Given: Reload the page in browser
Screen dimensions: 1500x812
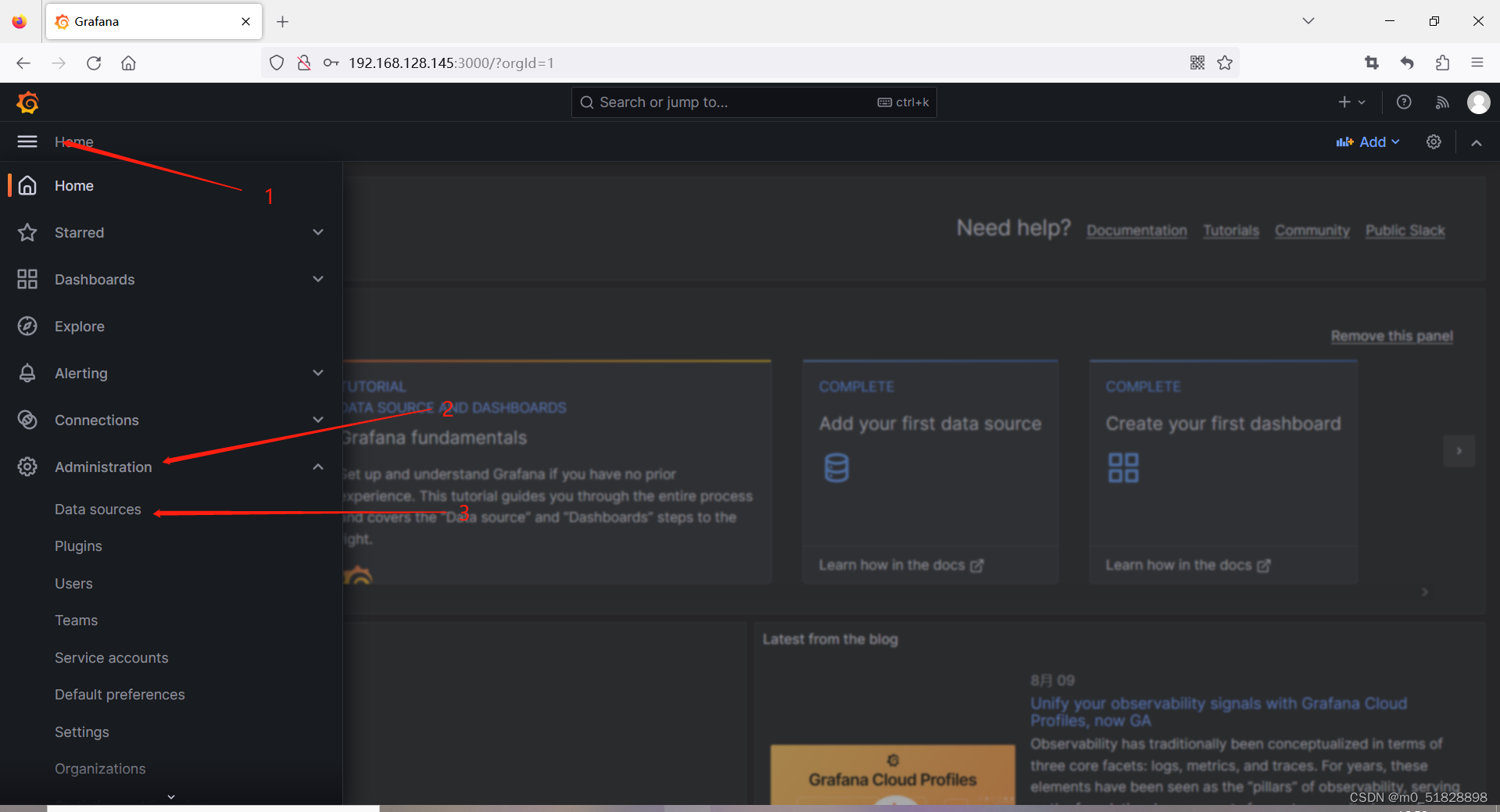Looking at the screenshot, I should point(94,63).
